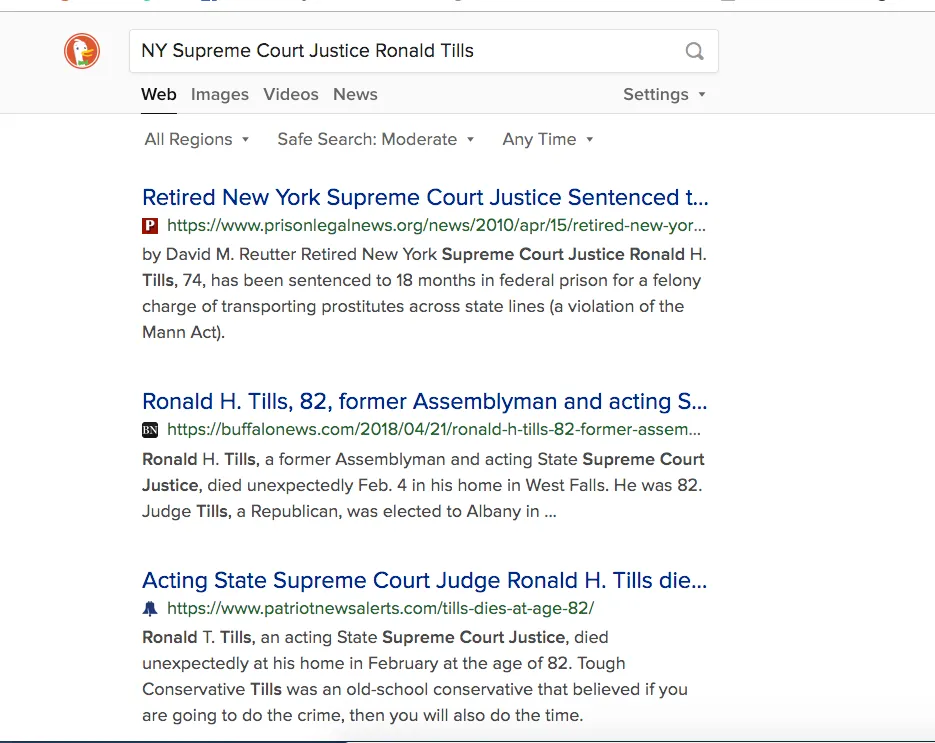This screenshot has width=935, height=743.
Task: Click the magnifying glass search icon
Action: click(694, 51)
